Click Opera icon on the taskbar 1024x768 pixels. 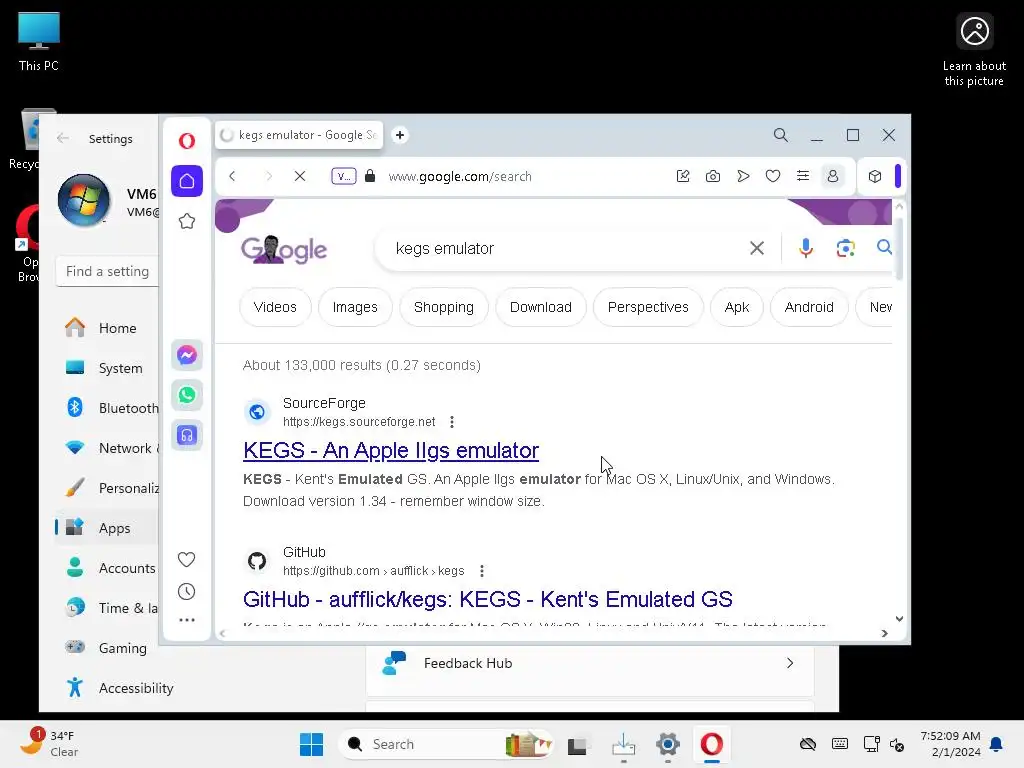click(x=711, y=744)
